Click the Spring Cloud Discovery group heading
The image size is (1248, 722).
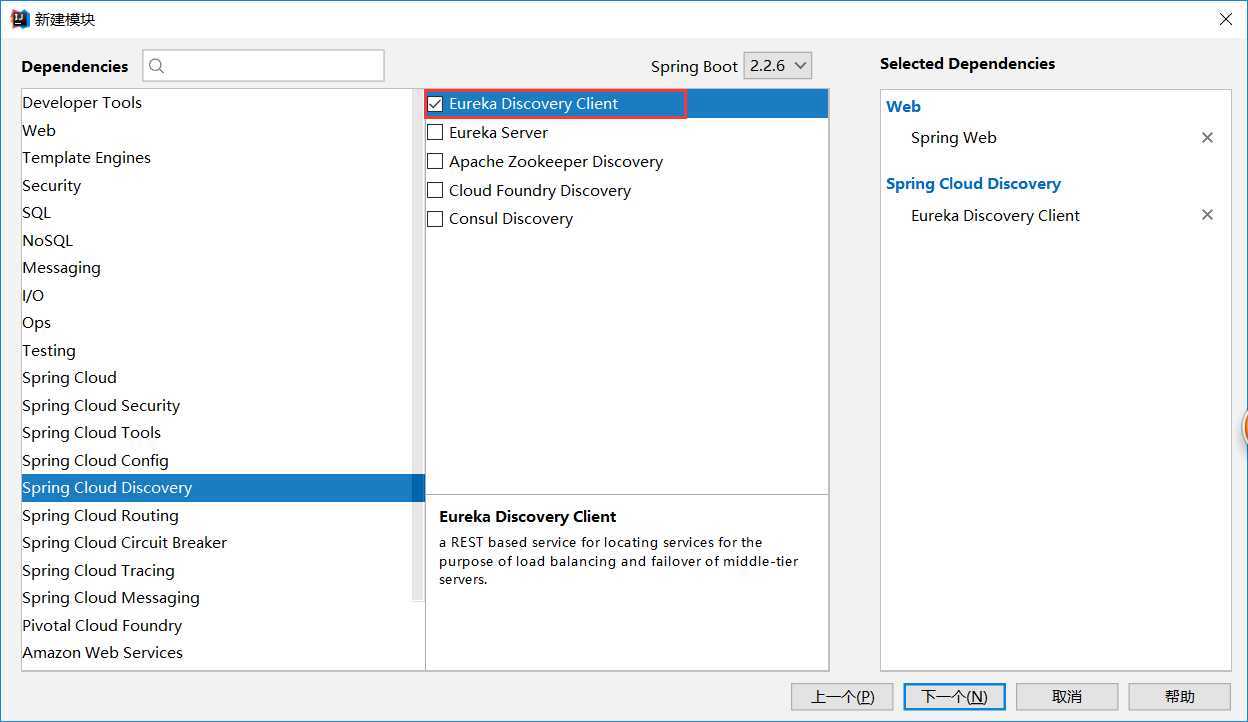coord(973,184)
